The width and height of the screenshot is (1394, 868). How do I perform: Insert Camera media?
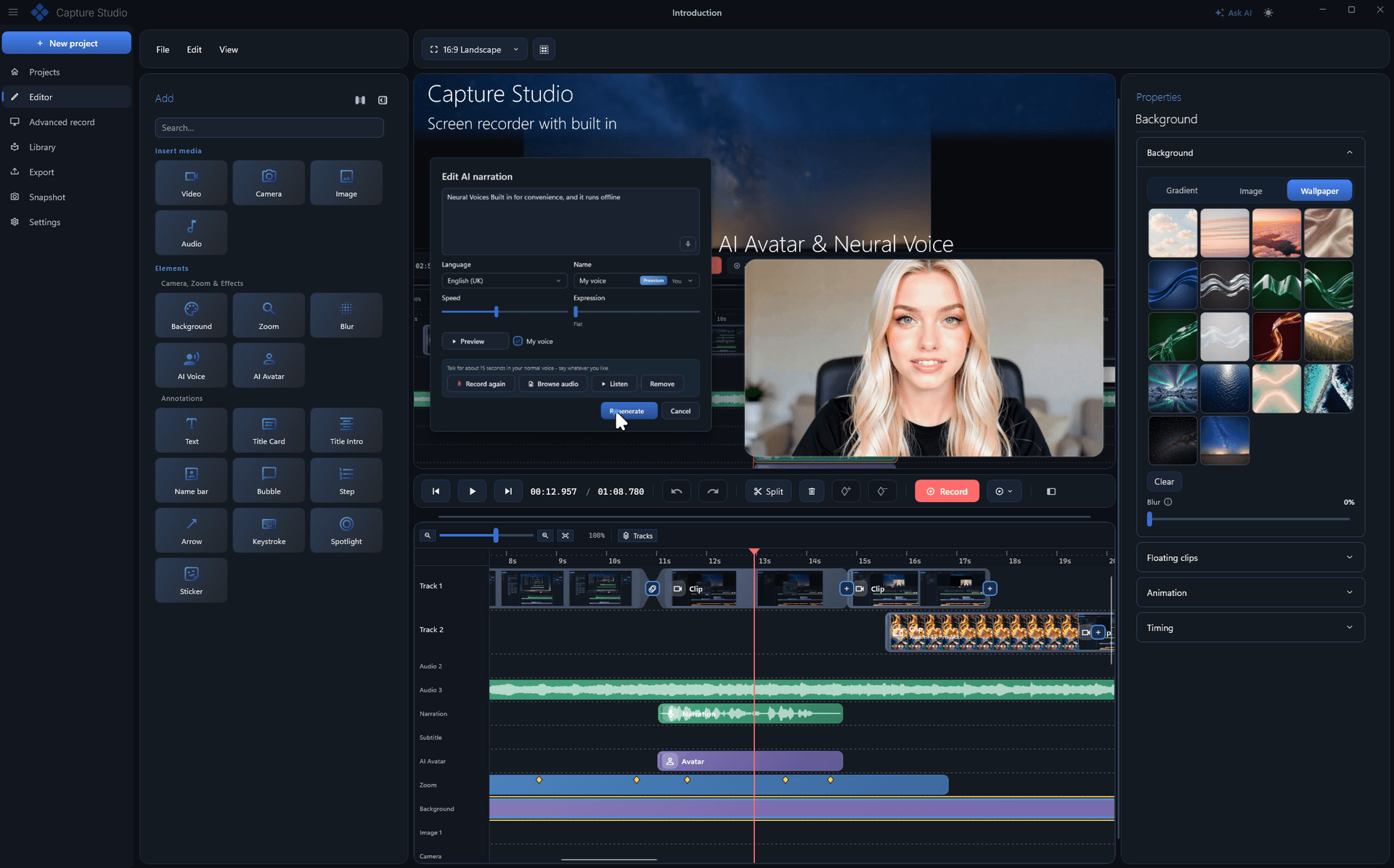click(x=269, y=182)
